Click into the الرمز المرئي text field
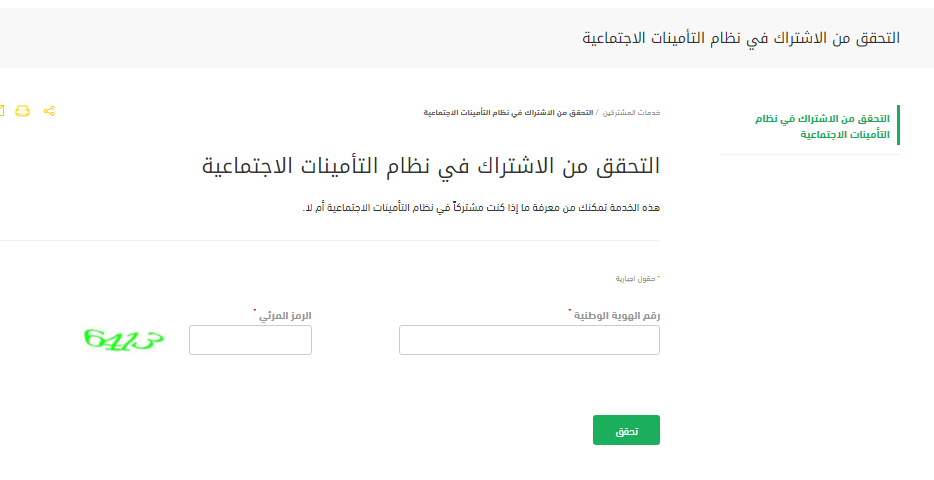 (250, 340)
